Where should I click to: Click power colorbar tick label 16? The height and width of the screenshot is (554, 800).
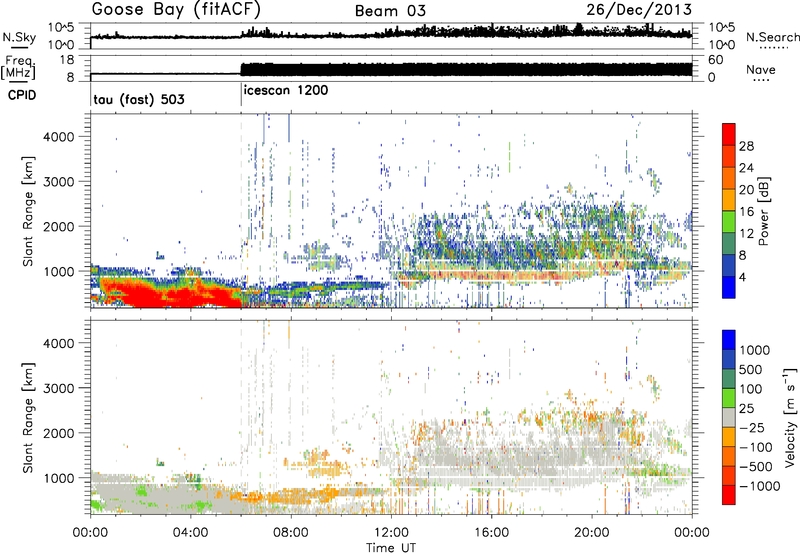tap(746, 212)
